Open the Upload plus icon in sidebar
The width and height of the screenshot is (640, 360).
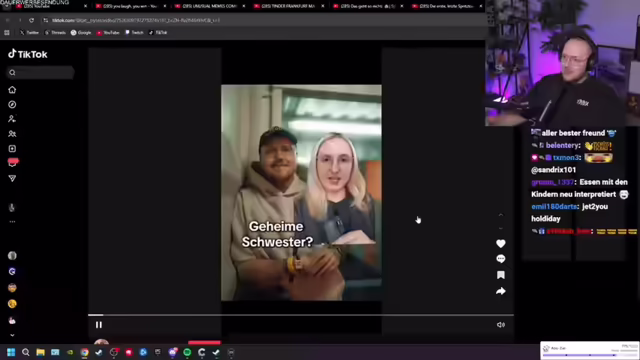[12, 149]
